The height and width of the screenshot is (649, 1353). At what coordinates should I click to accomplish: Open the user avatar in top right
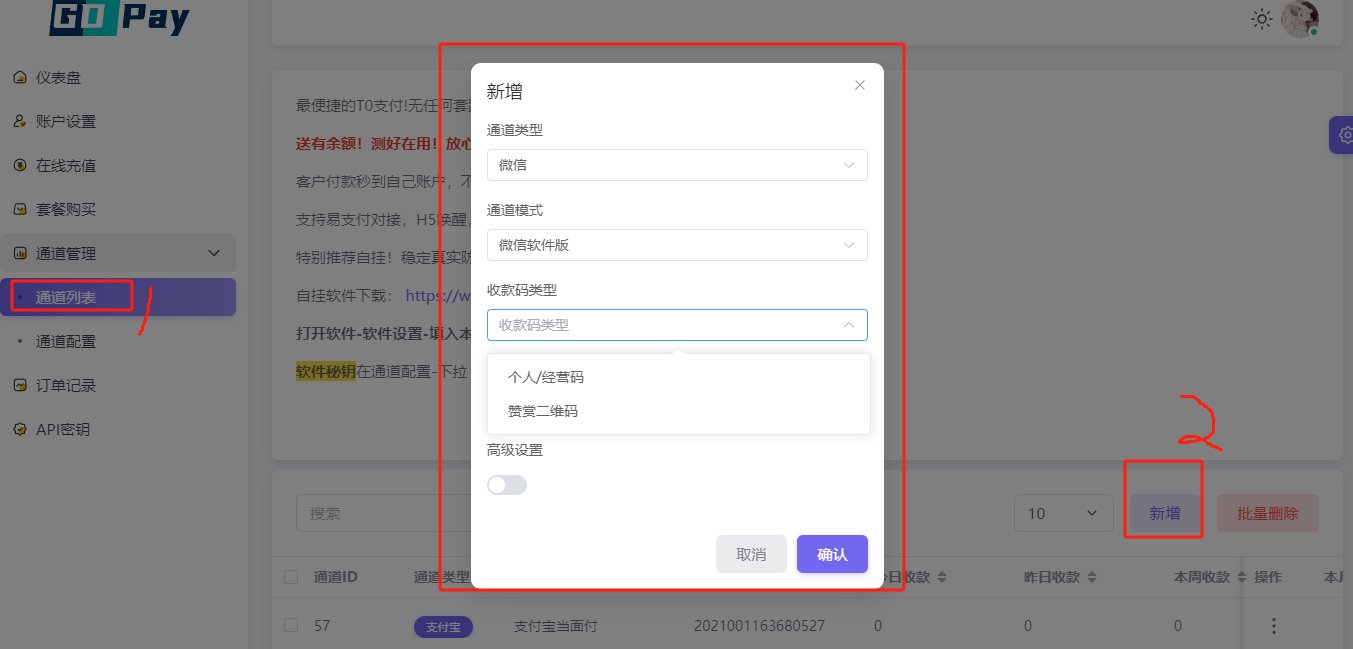[1299, 19]
